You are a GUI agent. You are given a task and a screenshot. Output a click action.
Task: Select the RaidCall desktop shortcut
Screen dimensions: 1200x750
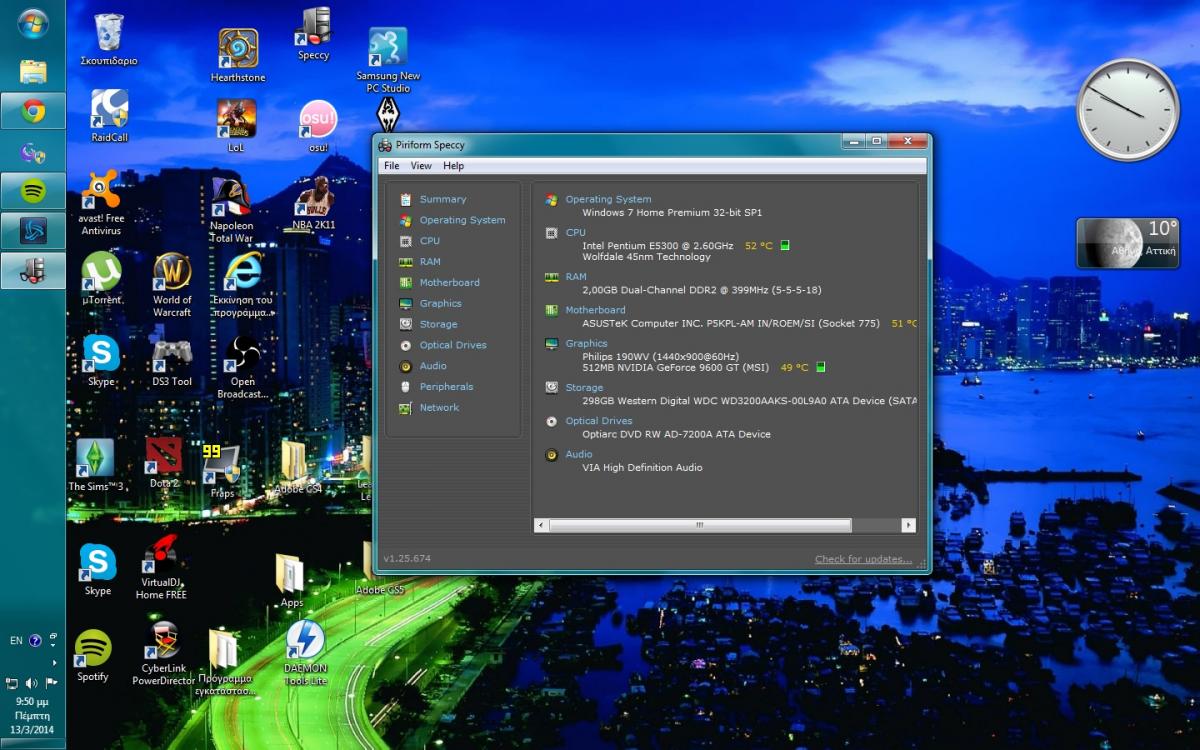point(109,116)
